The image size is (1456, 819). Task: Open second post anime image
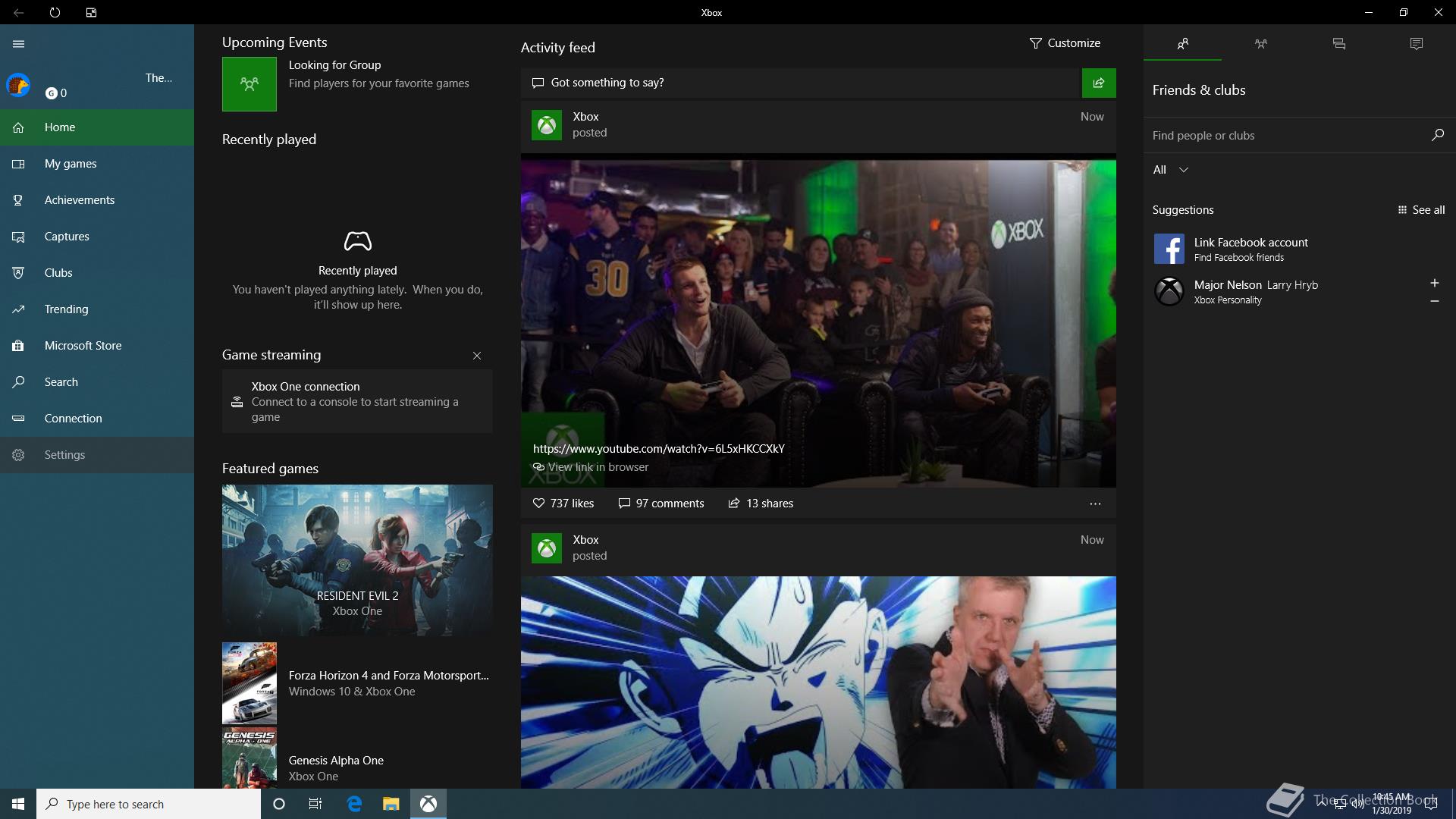coord(818,682)
